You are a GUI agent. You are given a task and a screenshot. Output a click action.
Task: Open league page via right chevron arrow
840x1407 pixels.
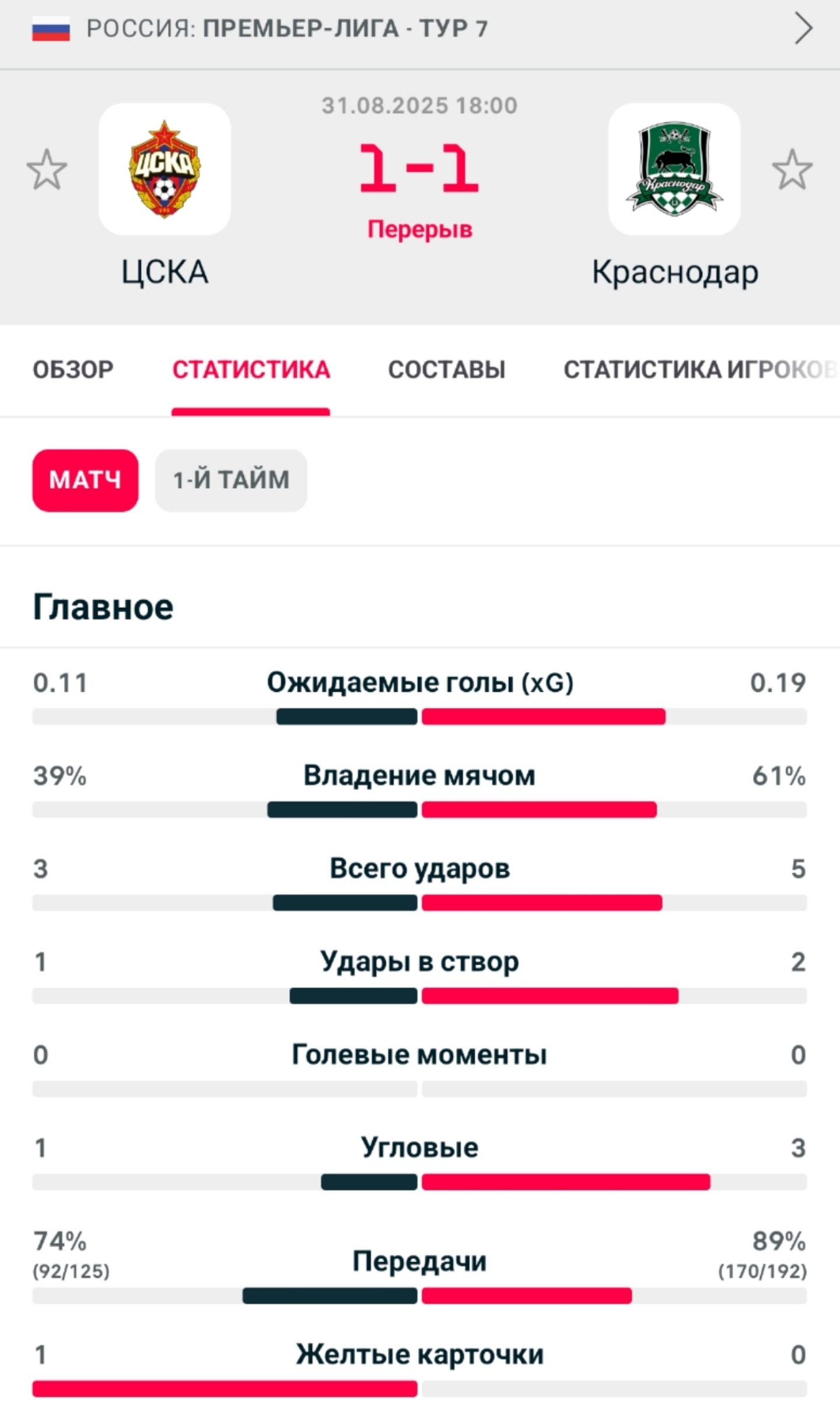803,29
